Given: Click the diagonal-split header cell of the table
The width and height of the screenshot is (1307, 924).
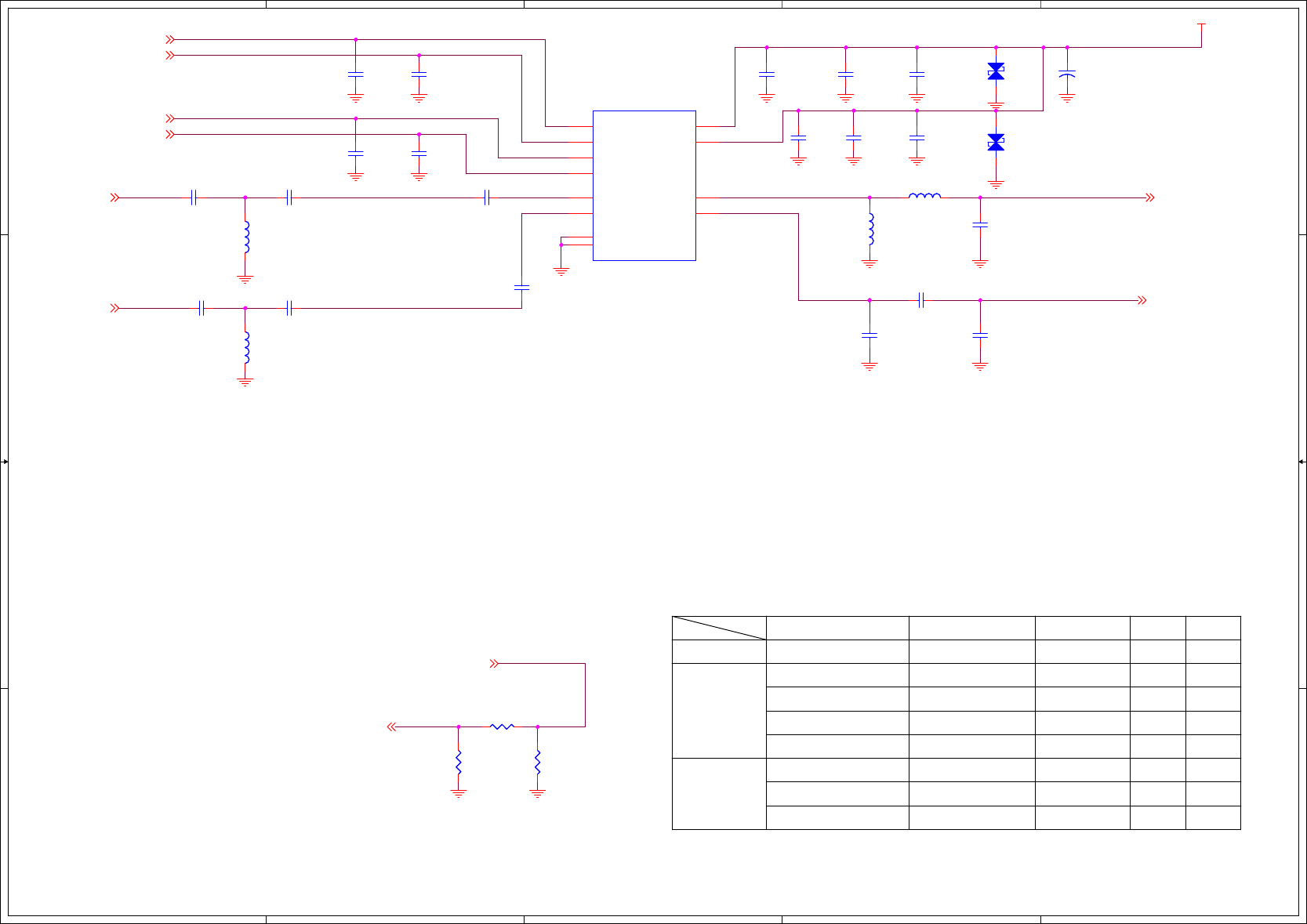Looking at the screenshot, I should tap(719, 628).
